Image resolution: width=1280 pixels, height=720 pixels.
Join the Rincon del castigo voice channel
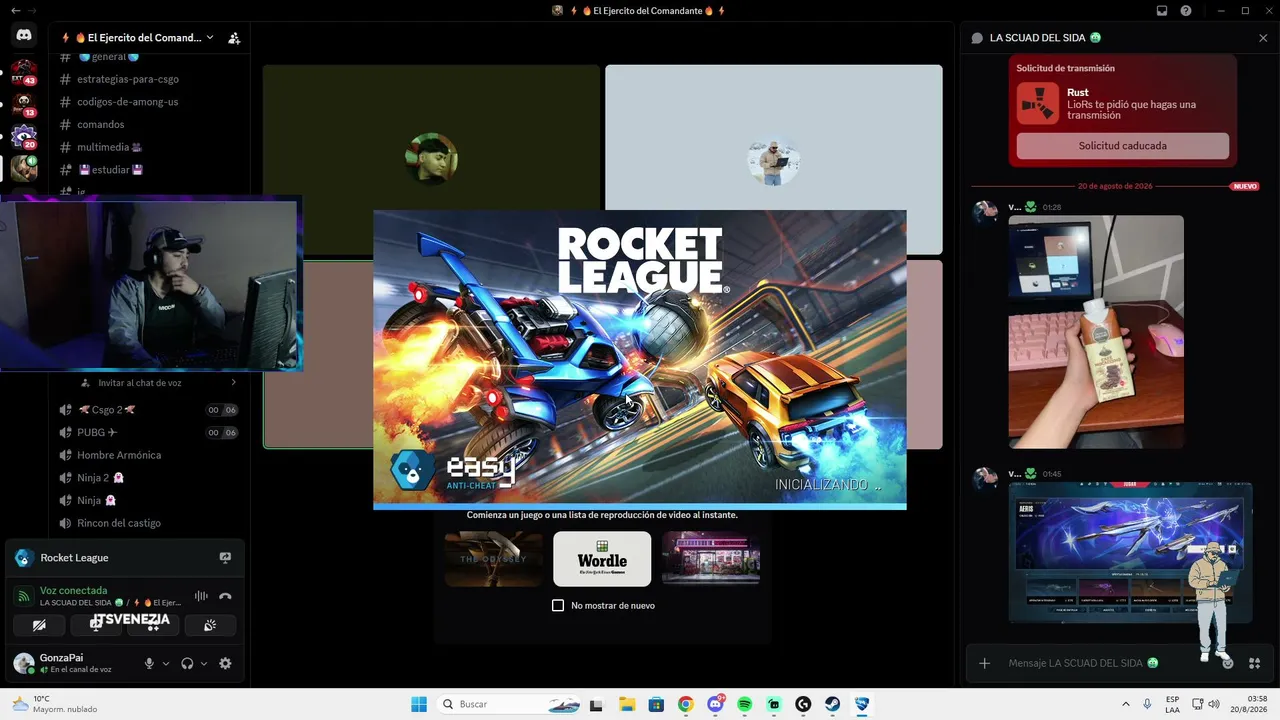(x=148, y=523)
